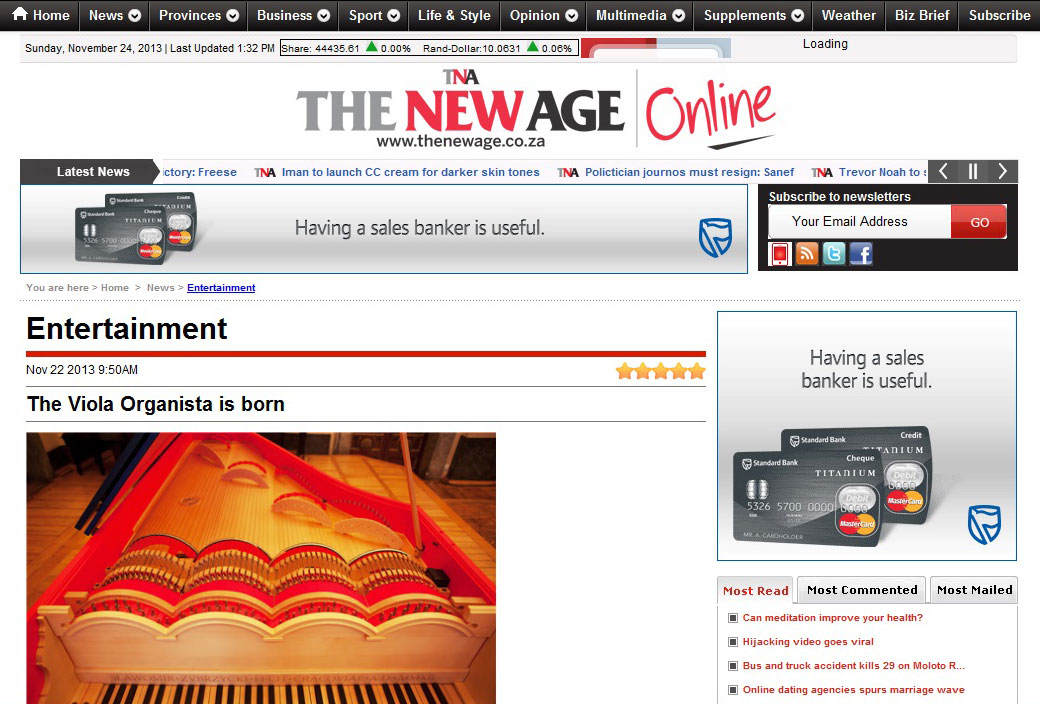The image size is (1040, 704).
Task: Open the Home breadcrumb link
Action: click(115, 288)
